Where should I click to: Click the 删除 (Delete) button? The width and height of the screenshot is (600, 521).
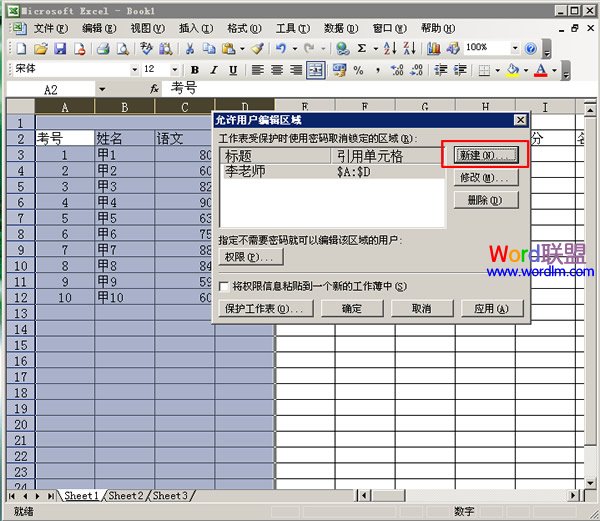(486, 200)
